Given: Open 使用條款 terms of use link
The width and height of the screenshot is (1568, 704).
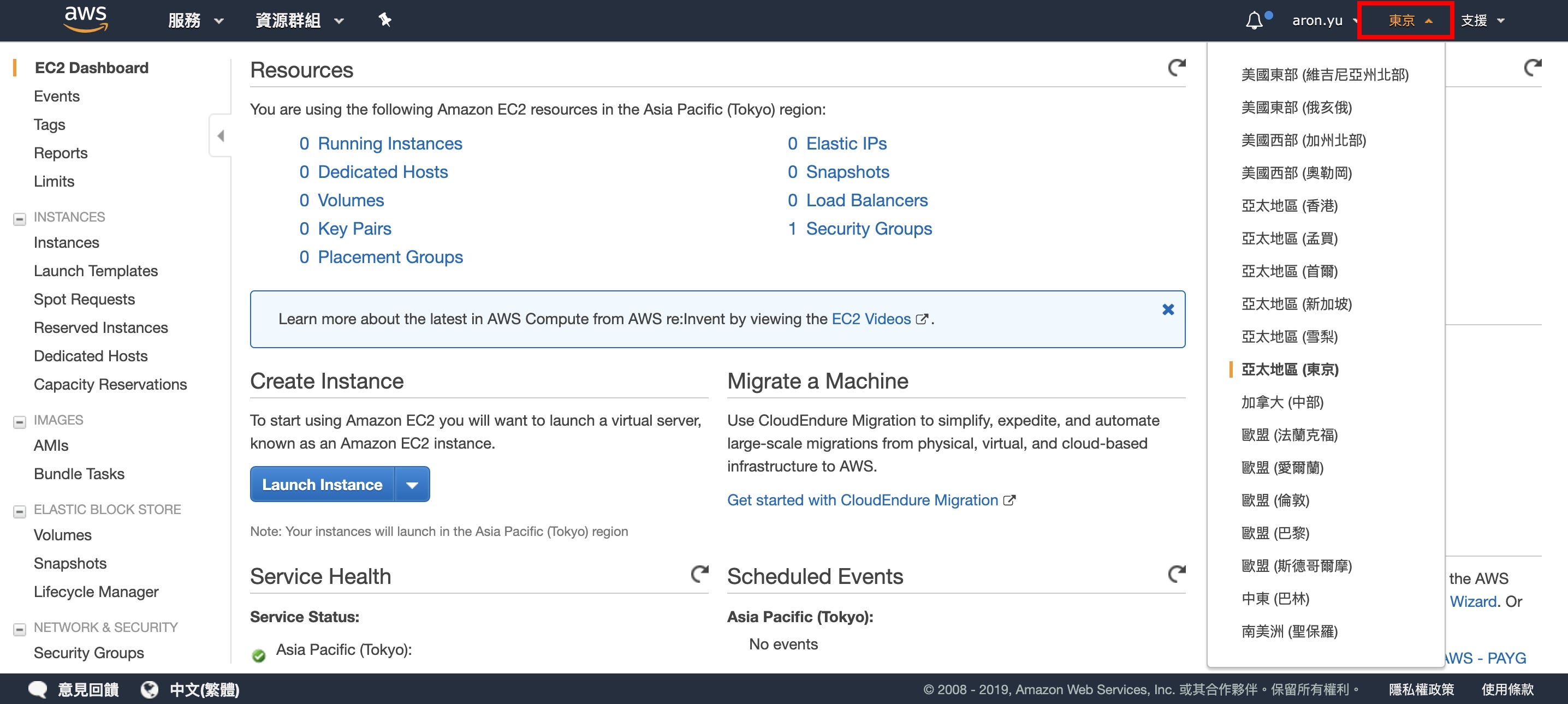Looking at the screenshot, I should (x=1507, y=689).
